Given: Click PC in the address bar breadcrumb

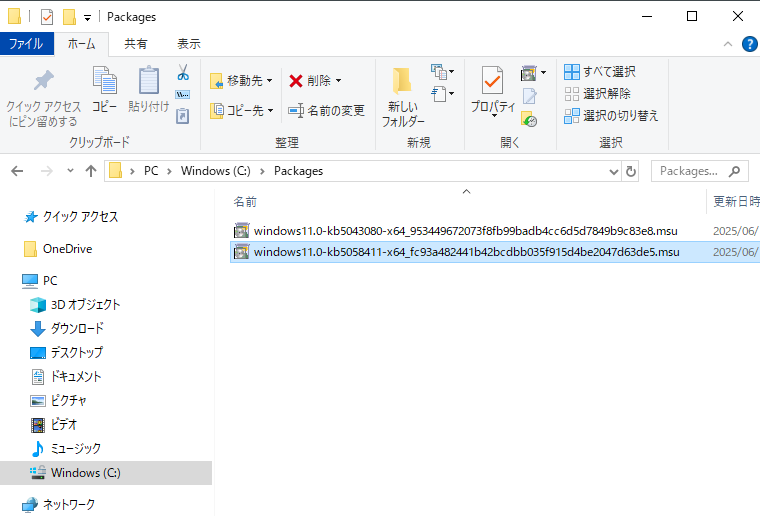Looking at the screenshot, I should tap(151, 171).
